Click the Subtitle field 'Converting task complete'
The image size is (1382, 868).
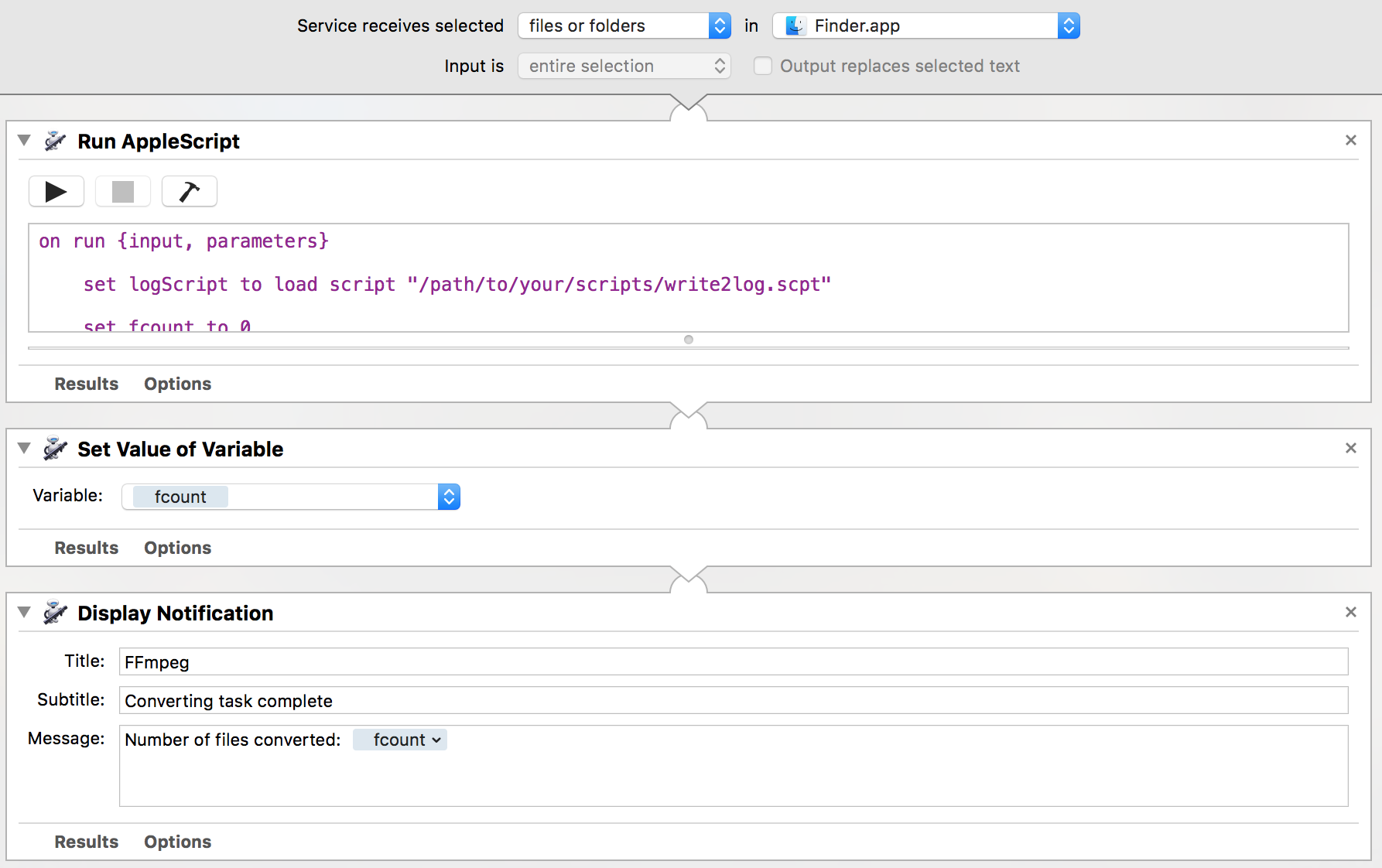[734, 700]
